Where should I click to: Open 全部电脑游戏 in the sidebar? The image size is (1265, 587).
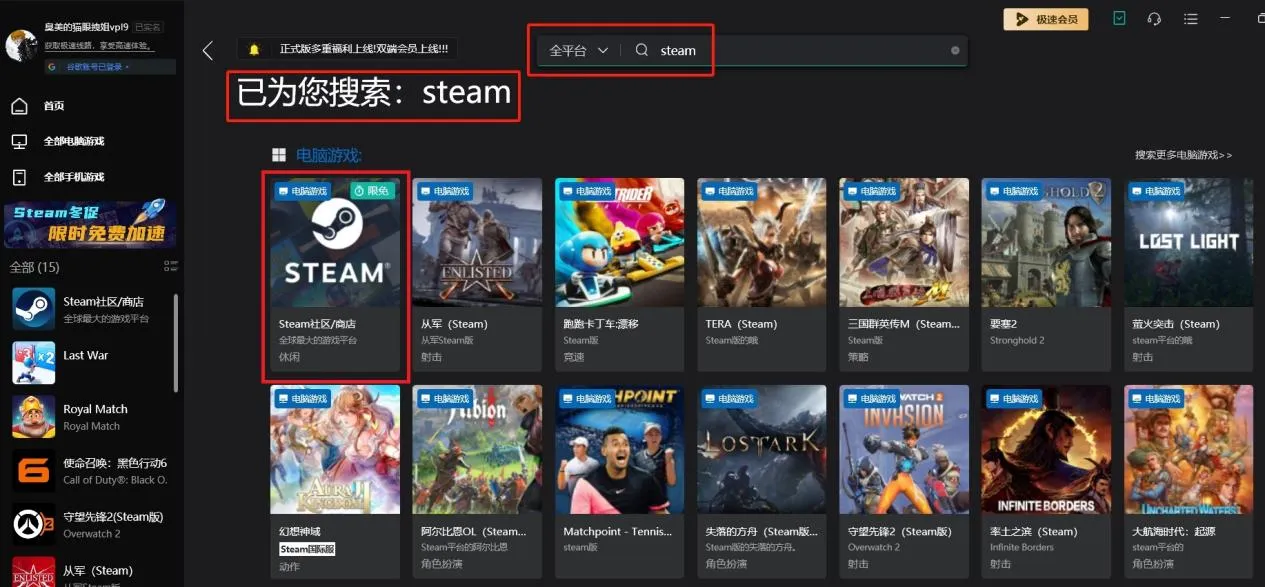coord(73,141)
